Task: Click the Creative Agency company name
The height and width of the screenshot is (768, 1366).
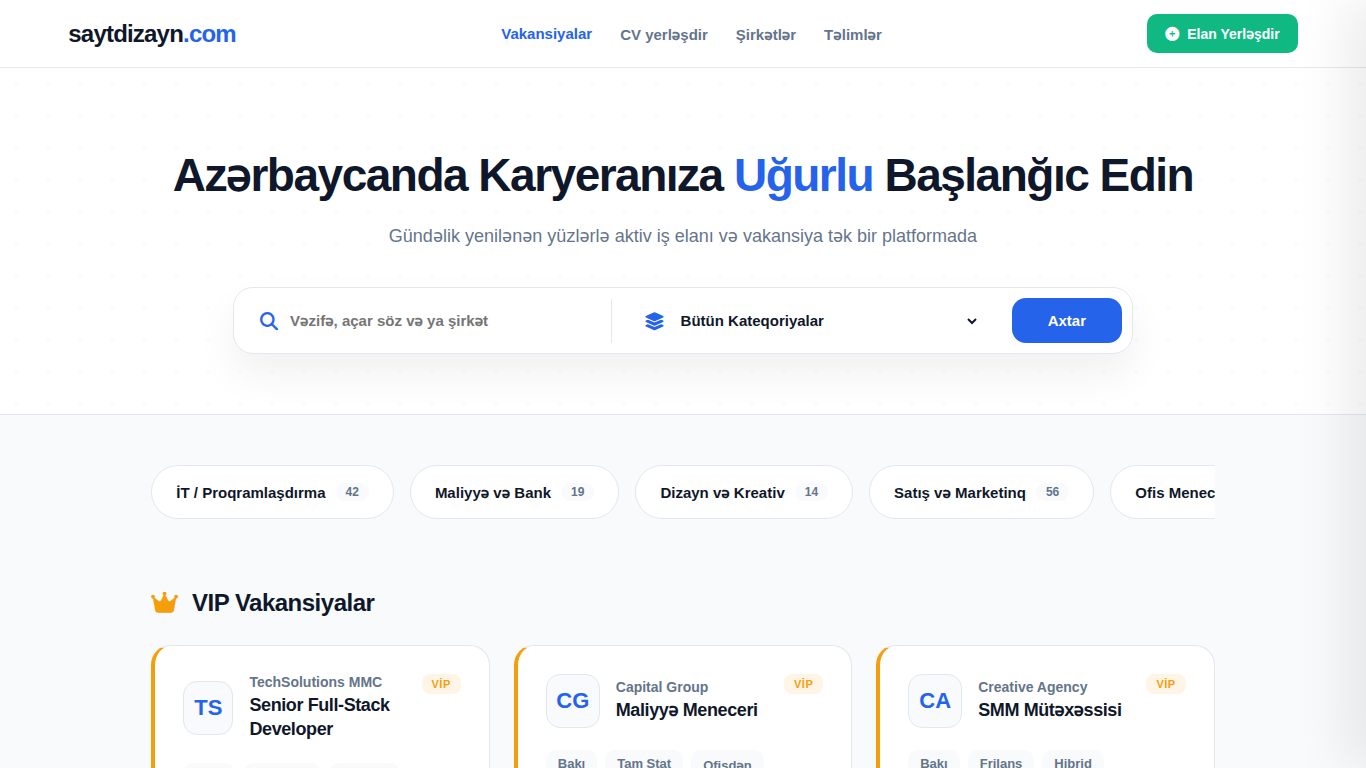Action: click(x=1033, y=687)
